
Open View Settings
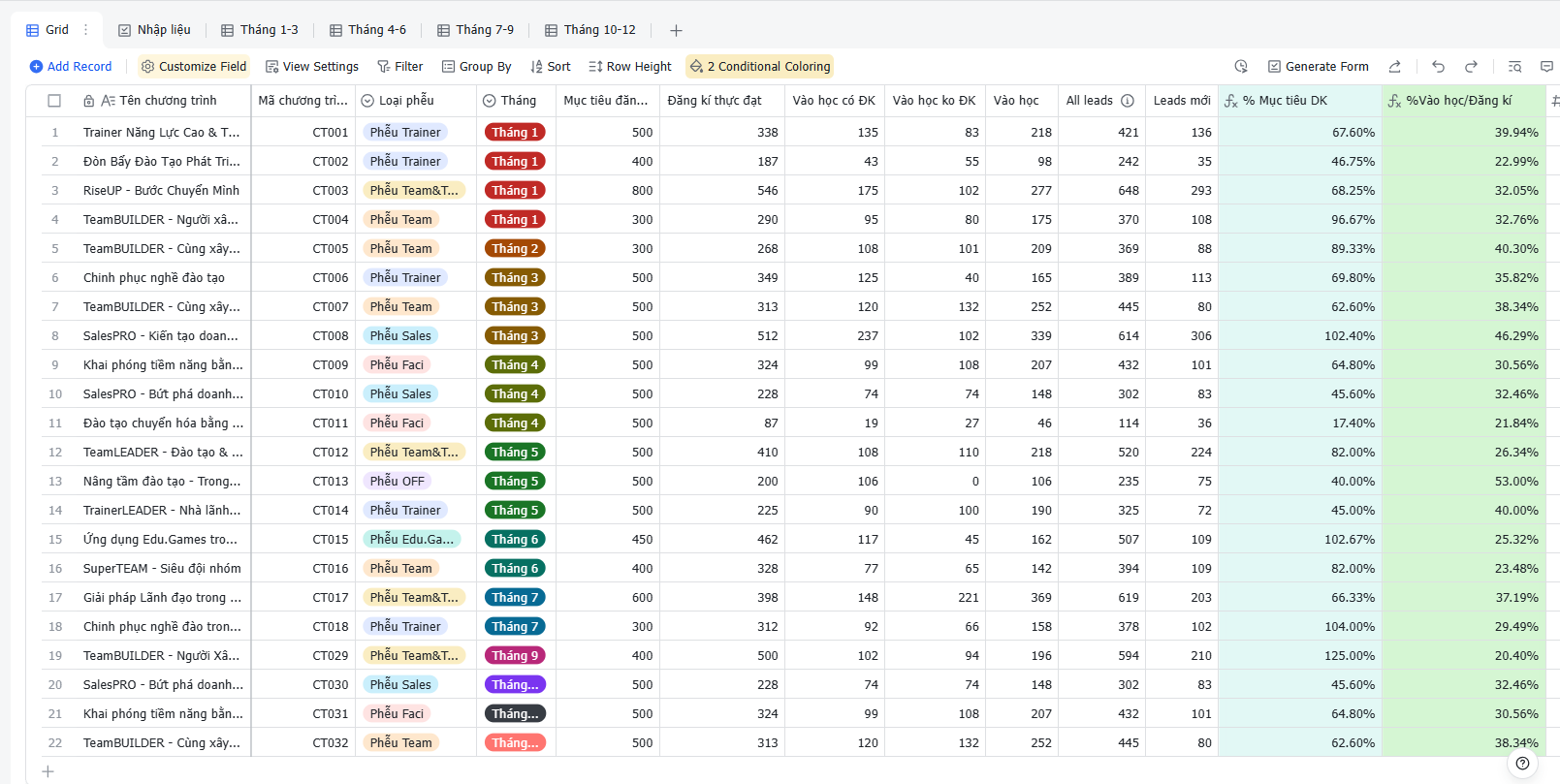tap(312, 67)
